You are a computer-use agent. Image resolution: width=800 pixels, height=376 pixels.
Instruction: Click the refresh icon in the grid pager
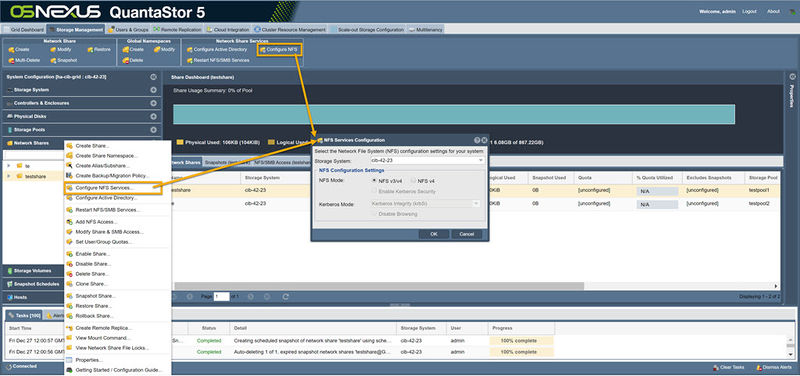click(286, 296)
